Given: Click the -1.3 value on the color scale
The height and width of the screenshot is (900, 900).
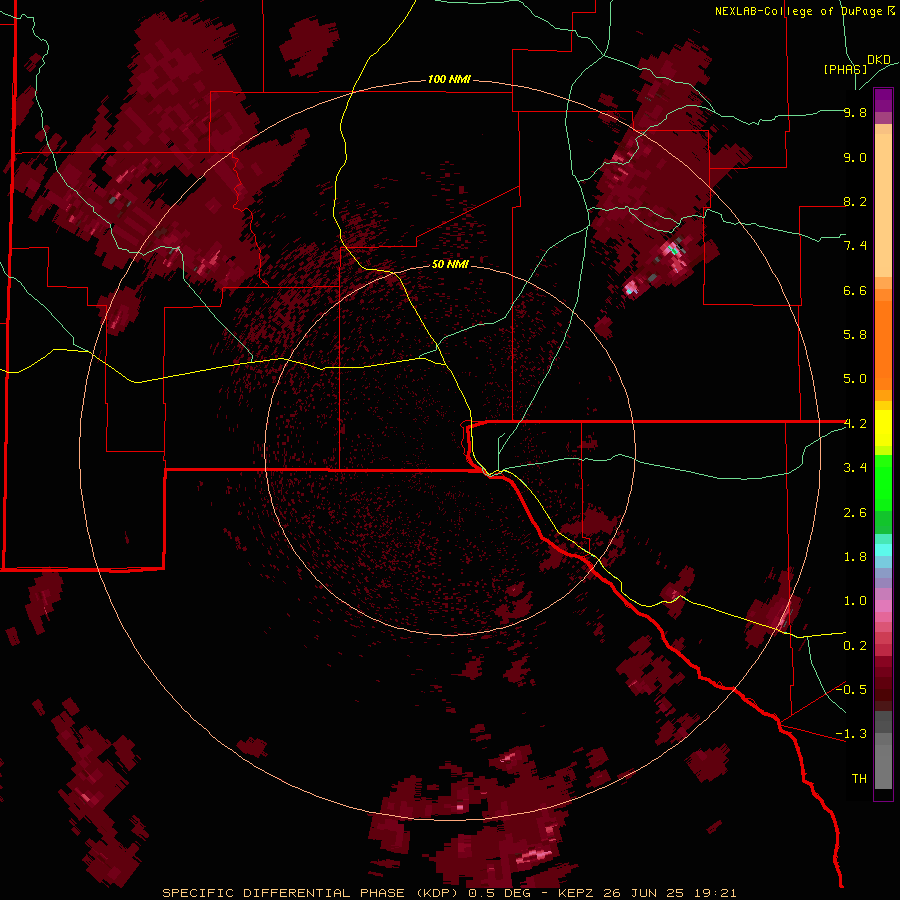Looking at the screenshot, I should [851, 734].
